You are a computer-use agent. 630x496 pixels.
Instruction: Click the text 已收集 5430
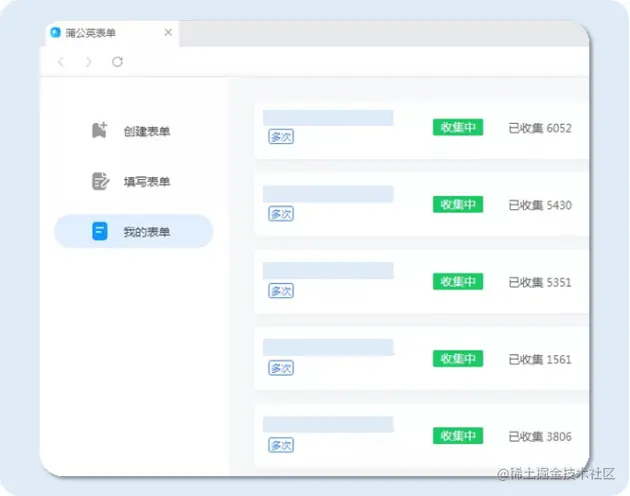click(540, 205)
